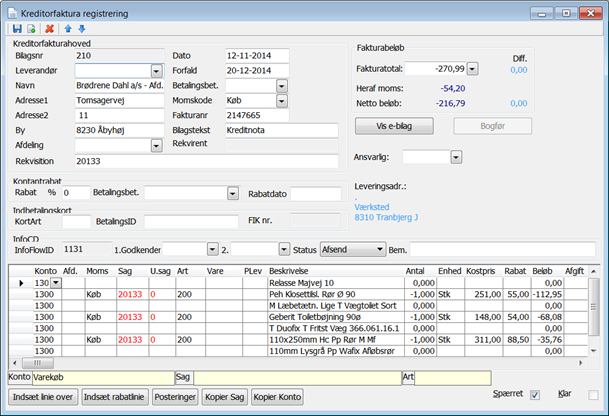Click the red X delete icon
Screen dimensions: 609x416
coord(49,30)
